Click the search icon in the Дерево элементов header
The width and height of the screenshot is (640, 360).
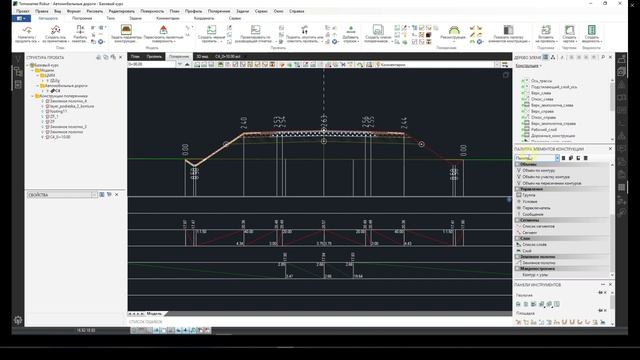point(603,57)
